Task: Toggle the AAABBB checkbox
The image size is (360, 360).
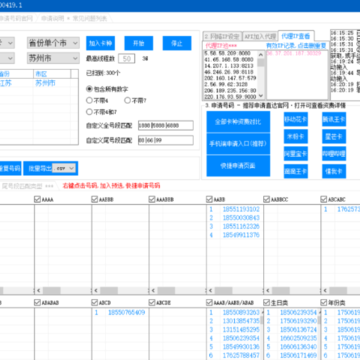Action: [x=152, y=199]
